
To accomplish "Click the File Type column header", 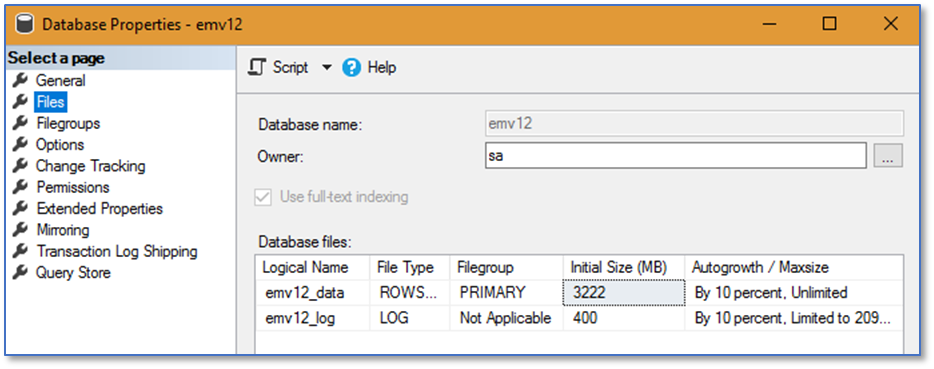I will [410, 268].
